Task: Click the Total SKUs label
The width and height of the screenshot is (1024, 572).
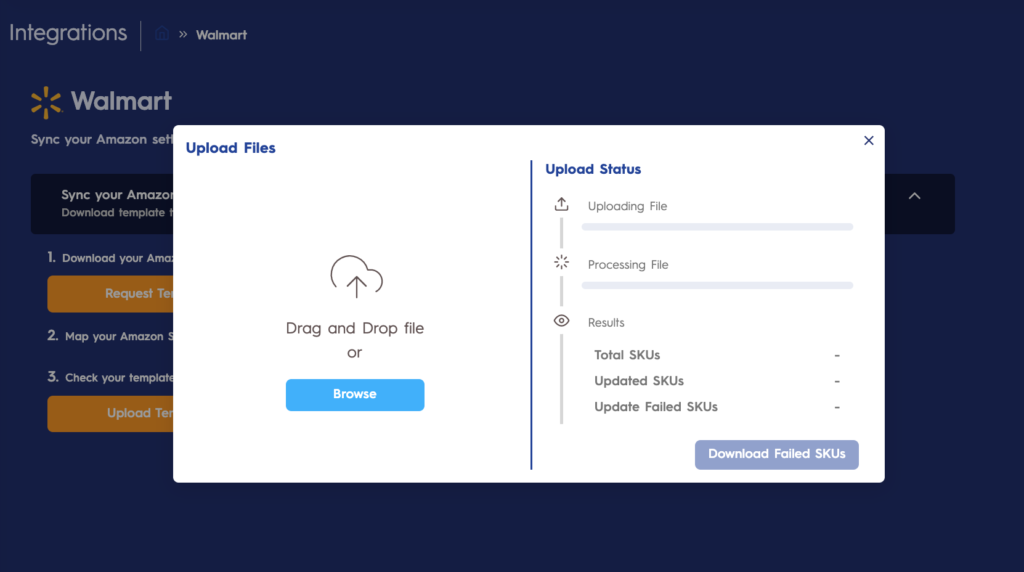Action: (627, 355)
